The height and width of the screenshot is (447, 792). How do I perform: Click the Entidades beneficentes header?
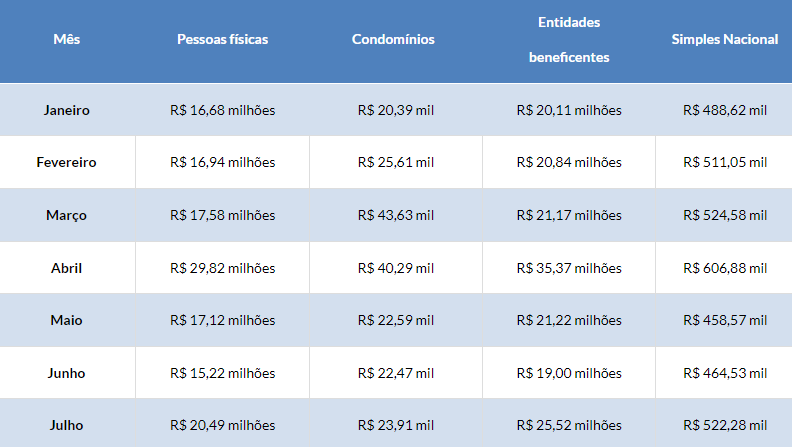click(x=568, y=40)
